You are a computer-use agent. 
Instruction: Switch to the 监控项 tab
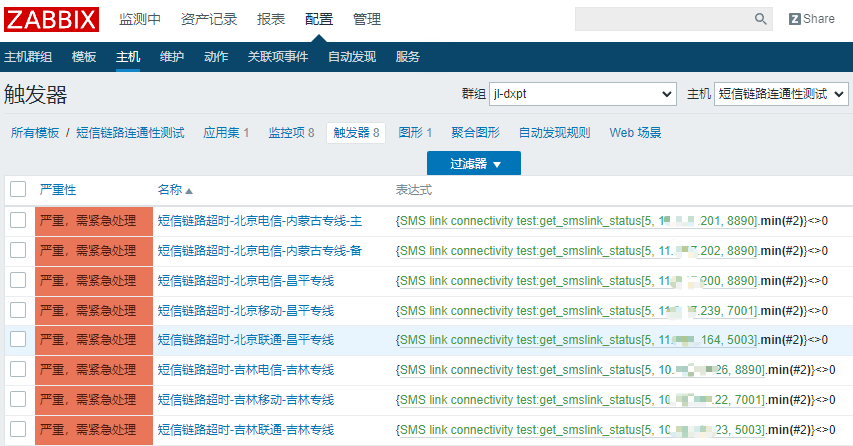pos(291,132)
